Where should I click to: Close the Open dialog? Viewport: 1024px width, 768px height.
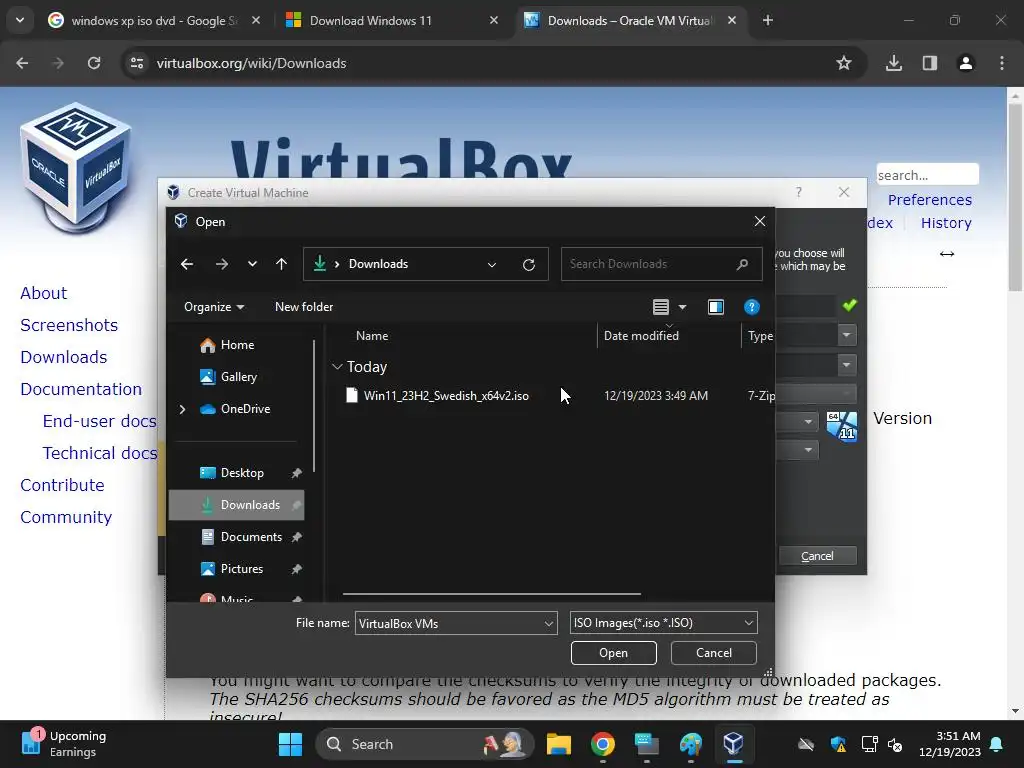tap(760, 221)
